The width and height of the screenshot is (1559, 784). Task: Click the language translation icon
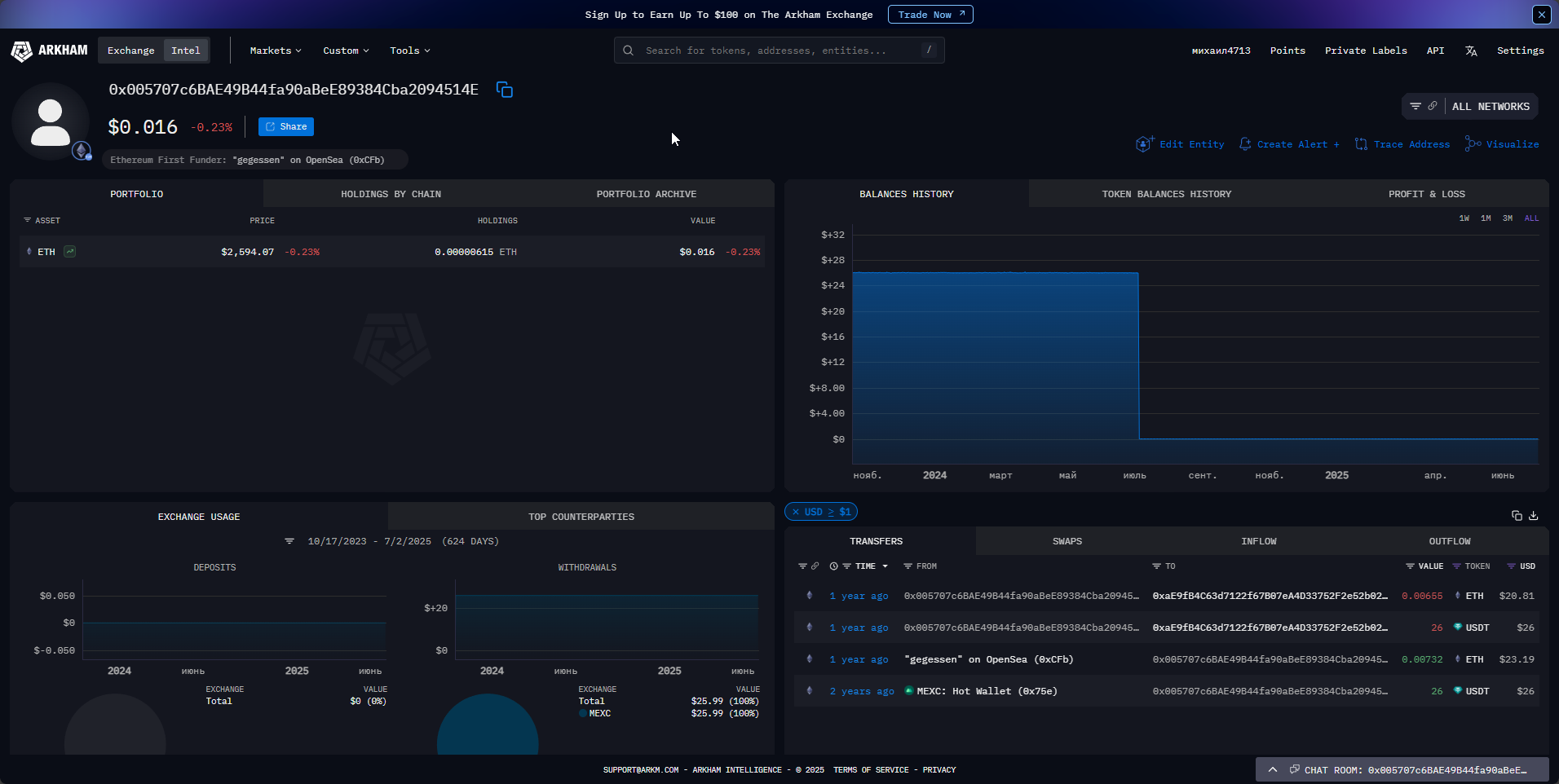pyautogui.click(x=1471, y=51)
